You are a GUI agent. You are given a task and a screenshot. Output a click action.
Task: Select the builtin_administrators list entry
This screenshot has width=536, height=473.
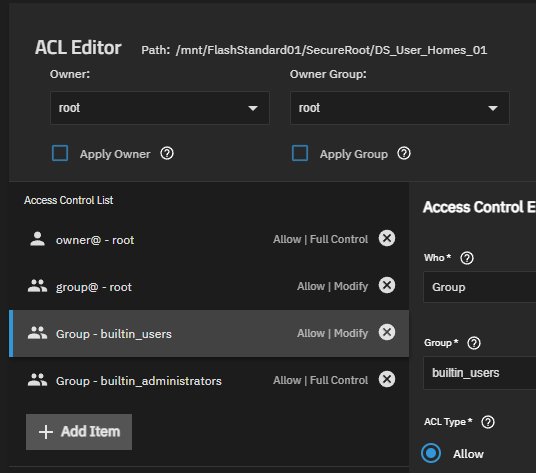click(x=209, y=380)
